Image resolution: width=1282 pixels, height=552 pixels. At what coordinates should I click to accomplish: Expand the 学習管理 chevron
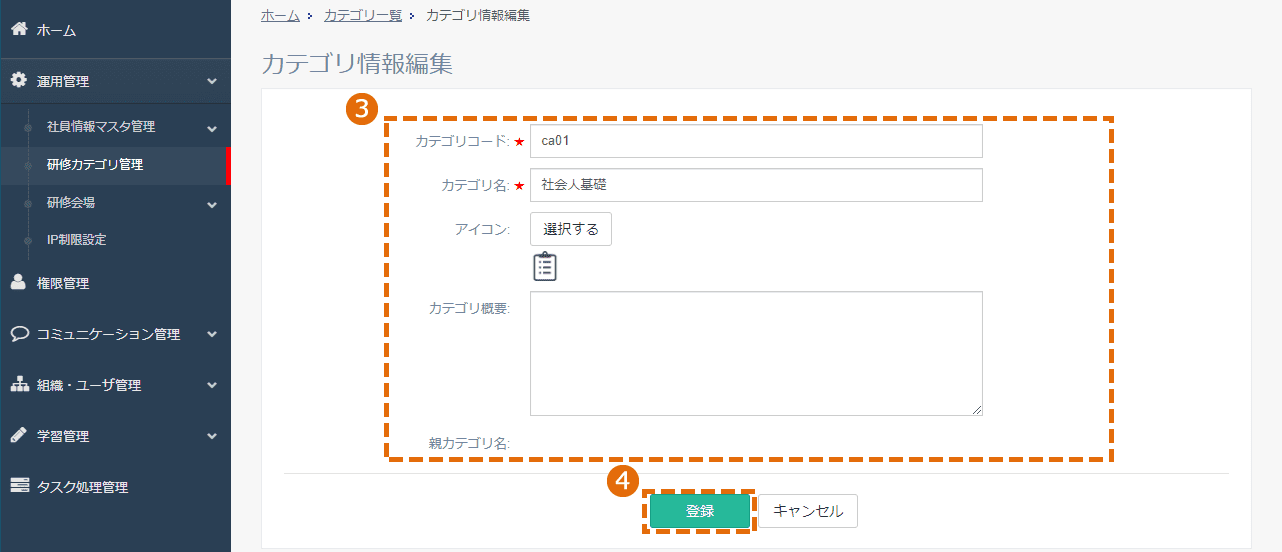[212, 436]
